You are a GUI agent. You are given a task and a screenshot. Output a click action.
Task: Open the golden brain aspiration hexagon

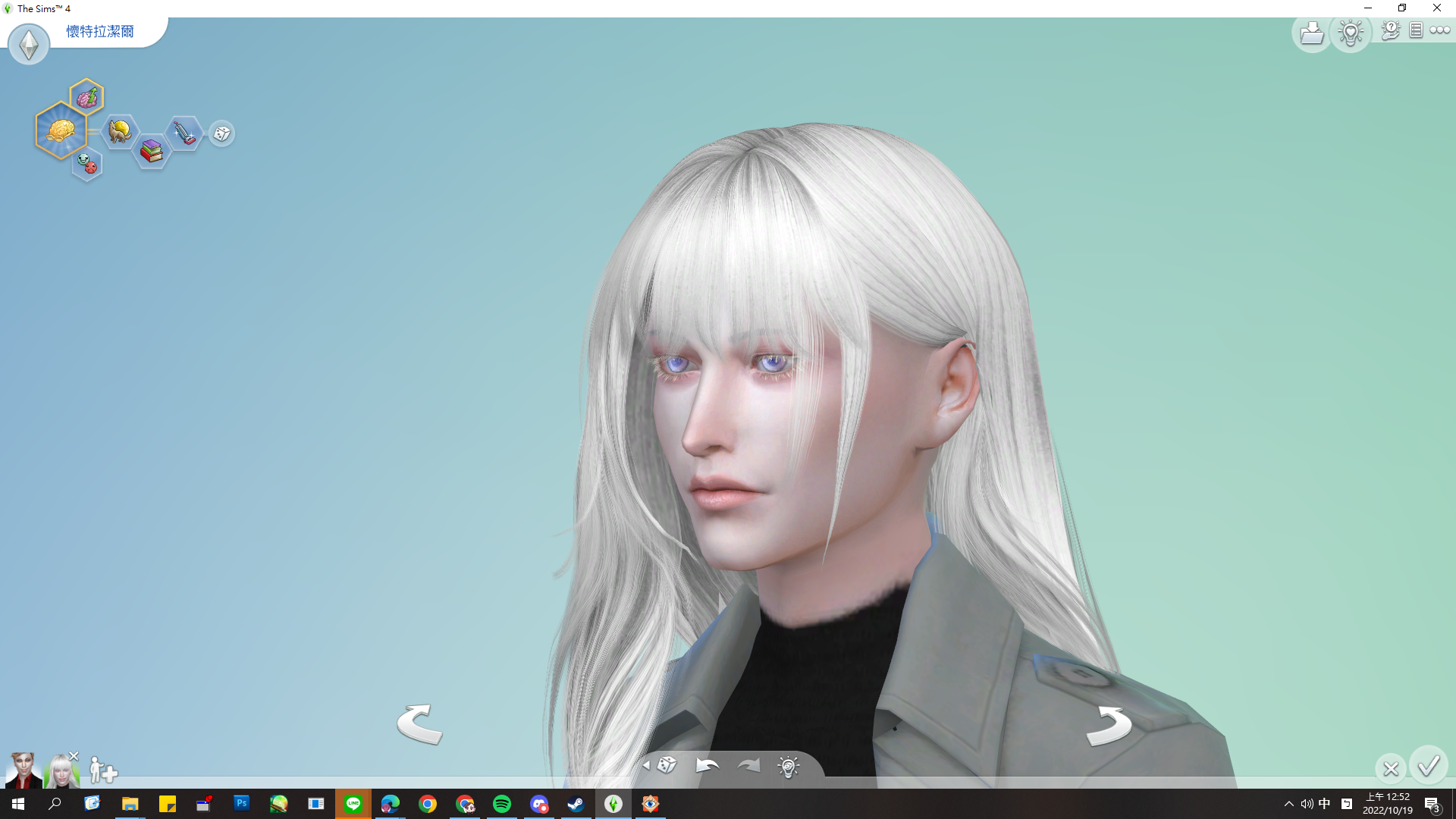pos(61,130)
